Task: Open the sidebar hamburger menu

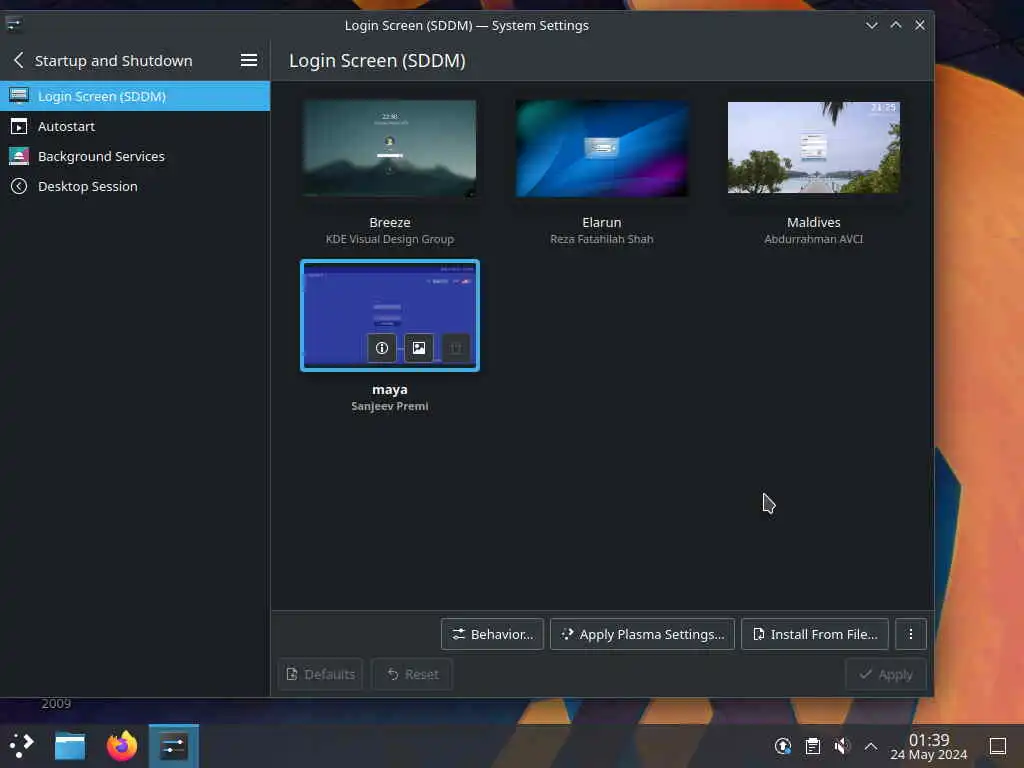Action: tap(248, 61)
